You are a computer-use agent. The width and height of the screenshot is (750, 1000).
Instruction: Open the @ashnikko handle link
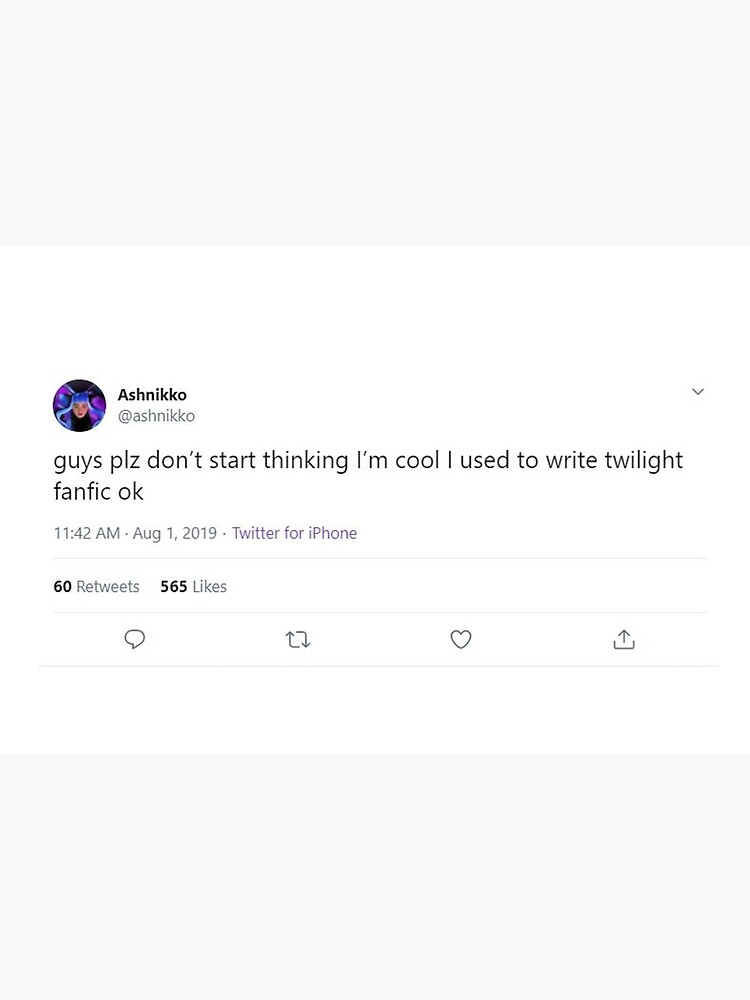156,416
